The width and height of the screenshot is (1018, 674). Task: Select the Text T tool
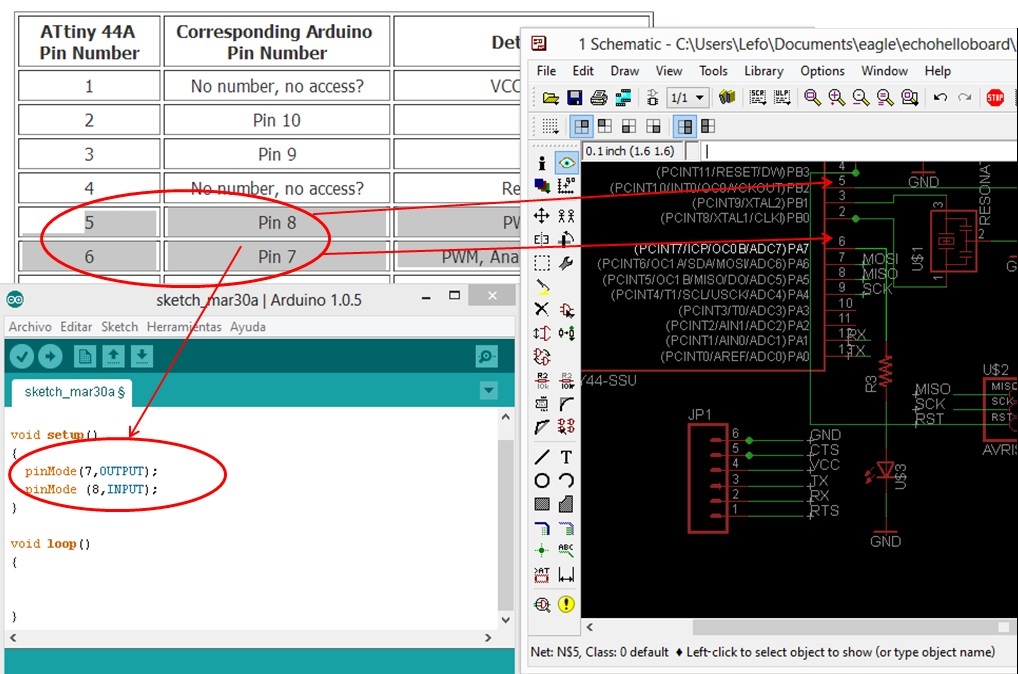point(566,457)
